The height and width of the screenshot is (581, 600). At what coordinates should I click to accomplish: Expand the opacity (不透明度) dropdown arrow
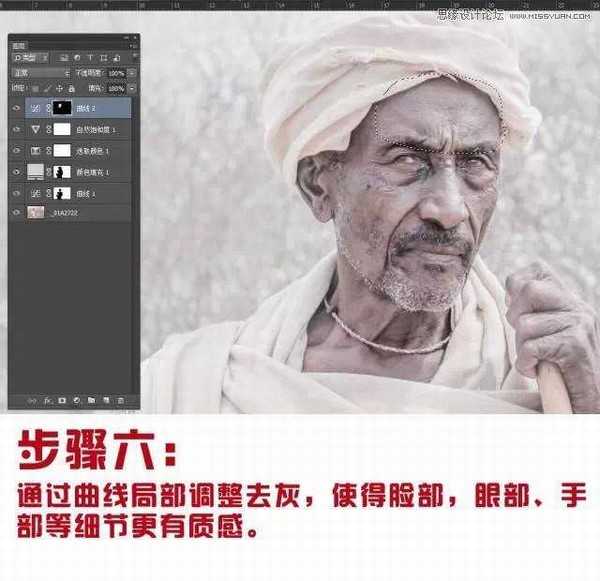pos(130,74)
